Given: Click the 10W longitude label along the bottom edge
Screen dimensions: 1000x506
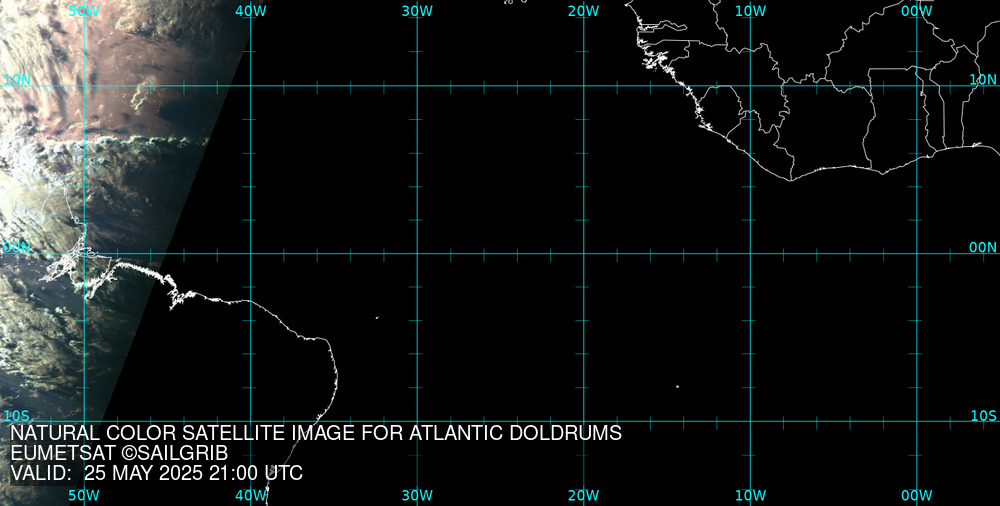Looking at the screenshot, I should (x=751, y=496).
